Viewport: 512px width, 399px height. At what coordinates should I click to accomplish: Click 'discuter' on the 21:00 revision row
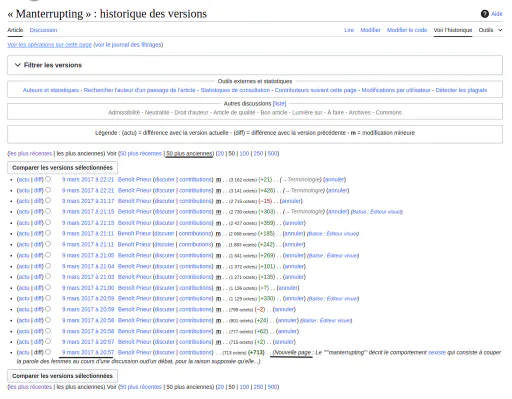click(165, 288)
